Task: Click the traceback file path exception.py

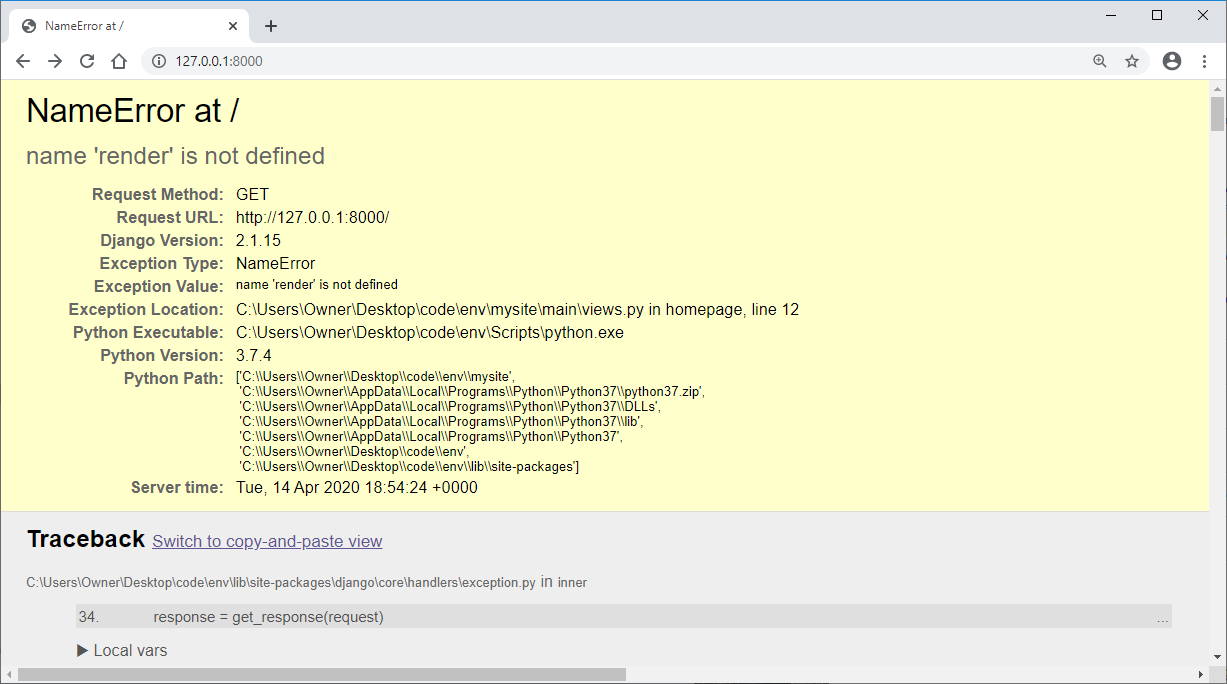Action: (x=281, y=583)
